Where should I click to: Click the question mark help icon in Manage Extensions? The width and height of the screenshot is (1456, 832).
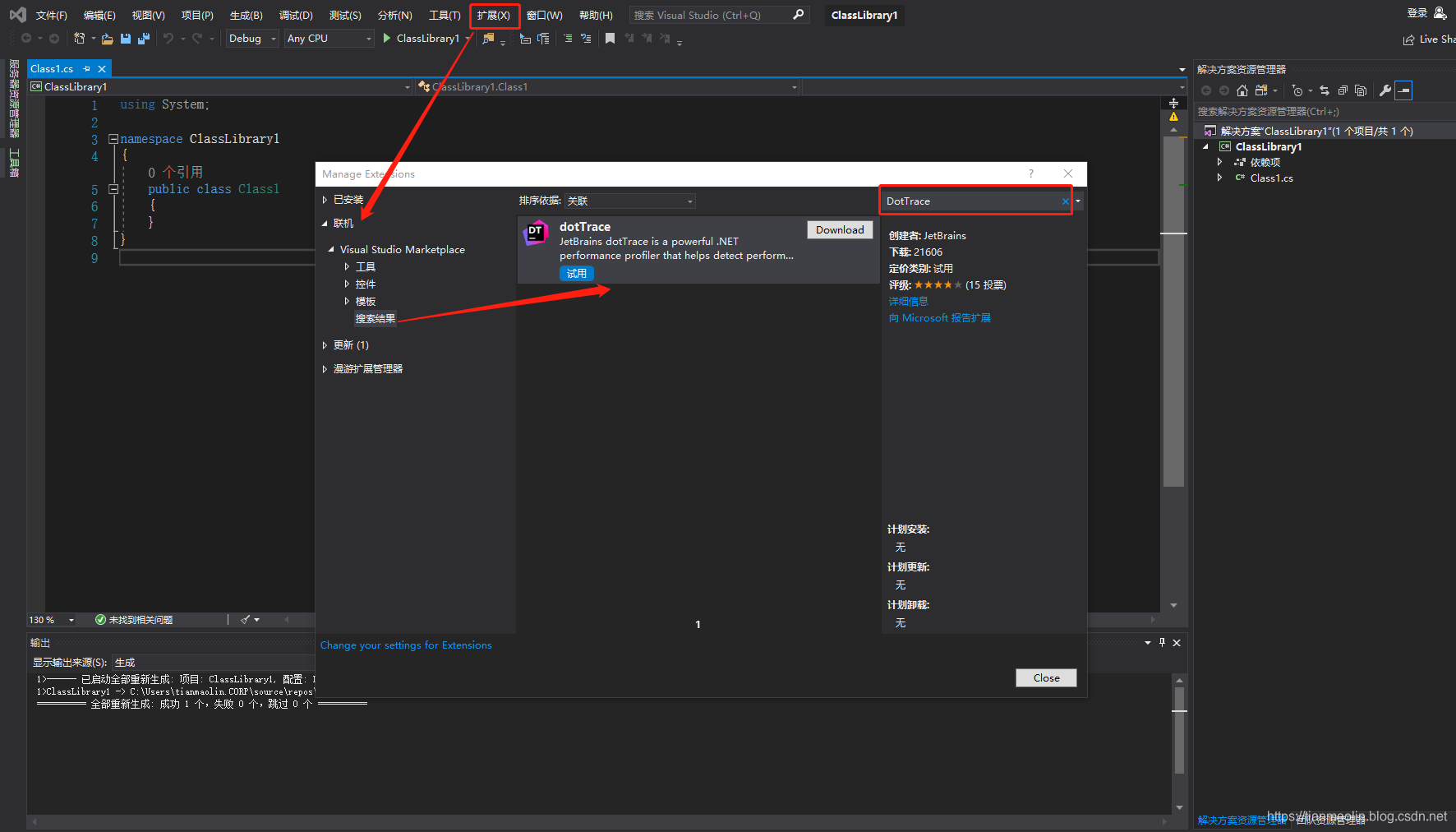point(1031,173)
